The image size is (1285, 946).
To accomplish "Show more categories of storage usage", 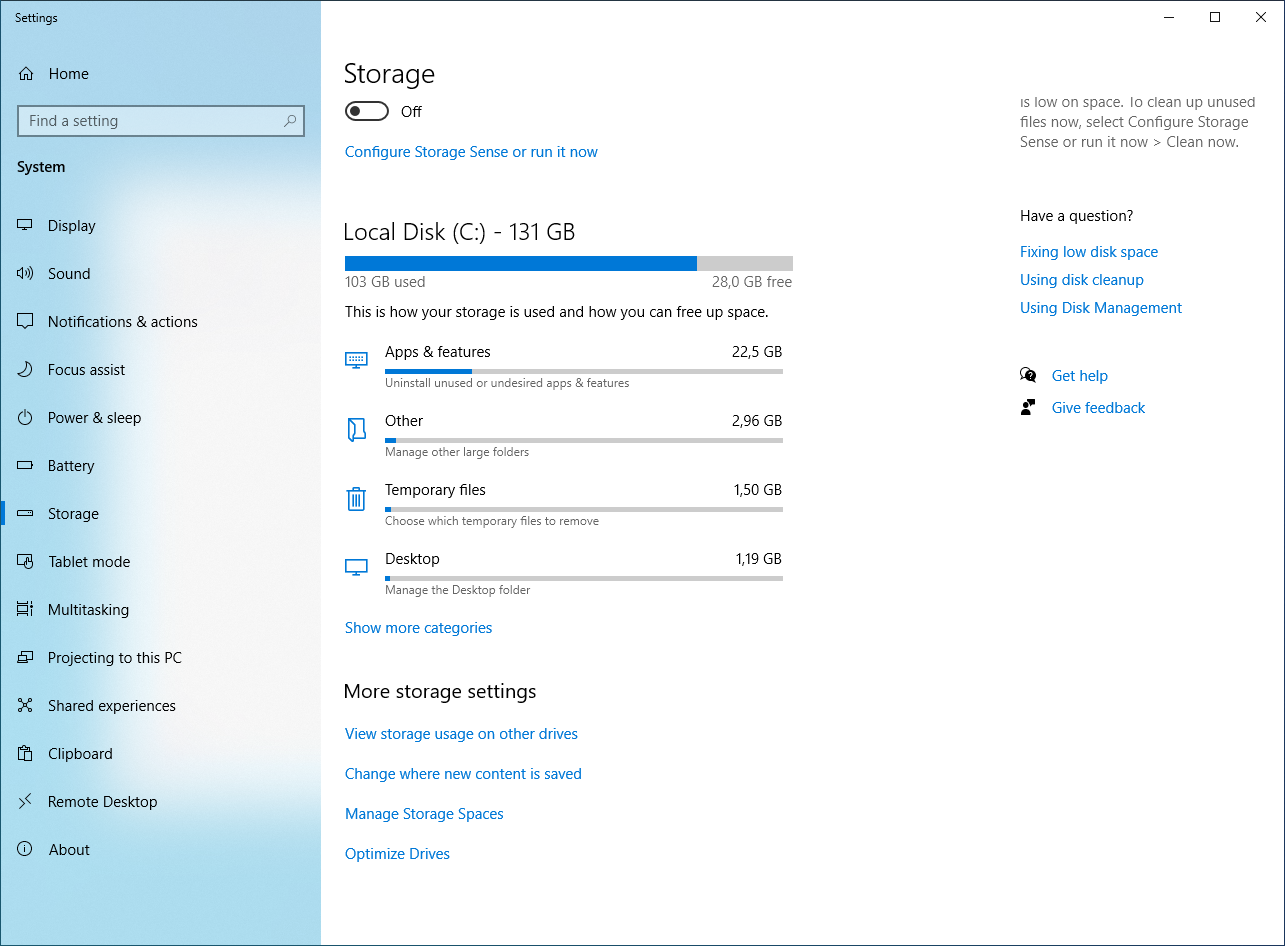I will pos(418,627).
